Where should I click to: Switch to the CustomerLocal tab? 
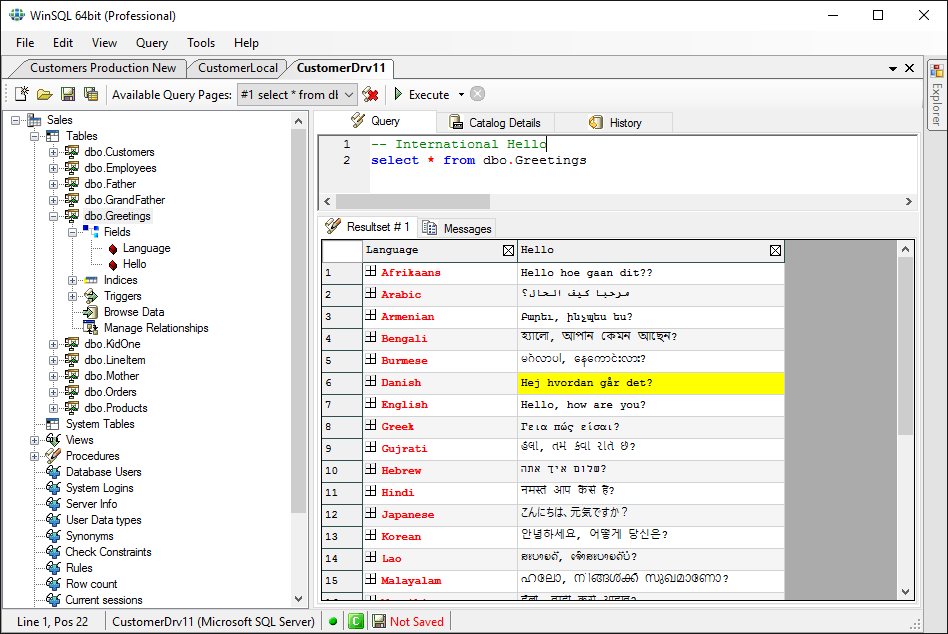coord(238,68)
